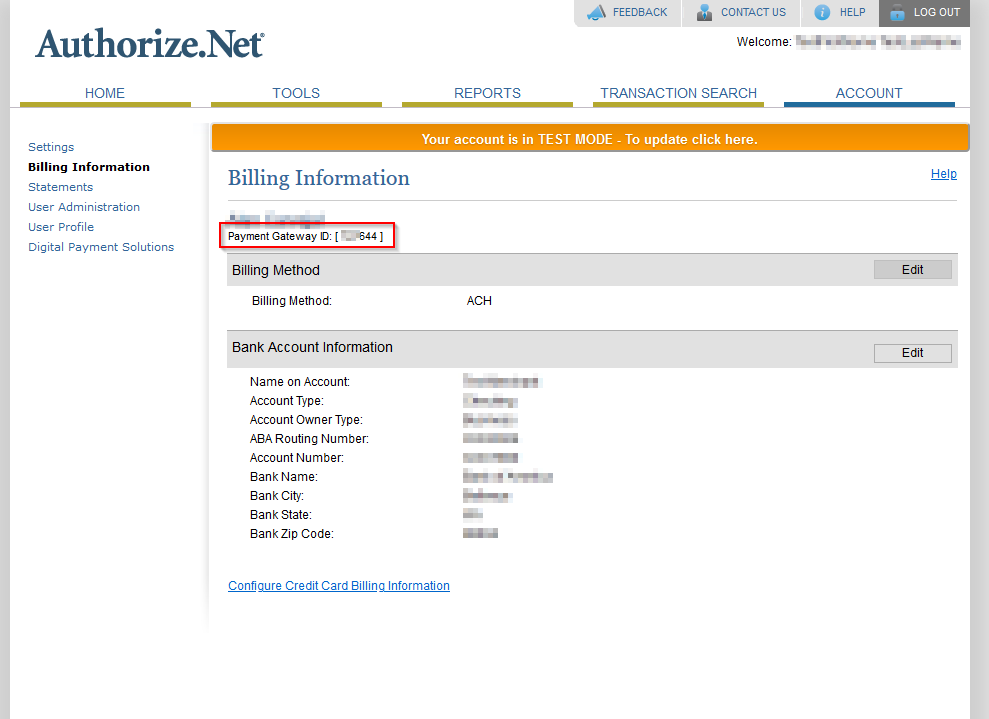Click the ACH billing method value
989x719 pixels.
(479, 301)
